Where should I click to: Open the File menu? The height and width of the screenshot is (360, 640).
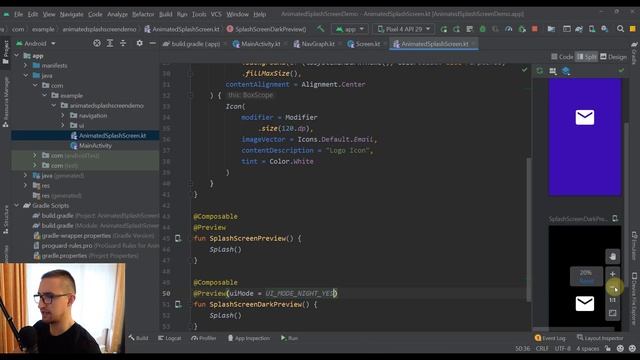click(18, 14)
